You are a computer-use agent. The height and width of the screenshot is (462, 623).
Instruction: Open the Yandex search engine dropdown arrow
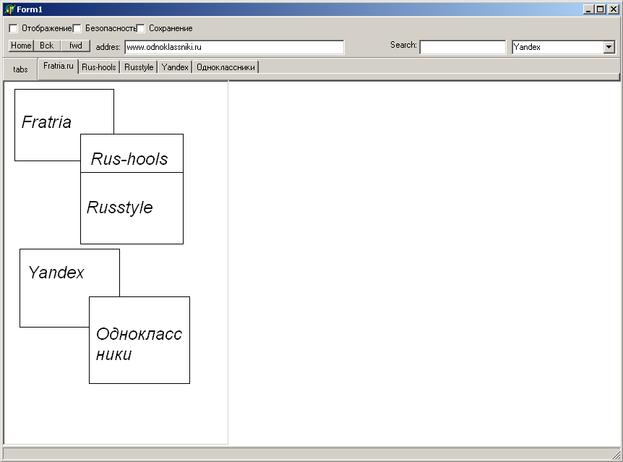coord(609,47)
